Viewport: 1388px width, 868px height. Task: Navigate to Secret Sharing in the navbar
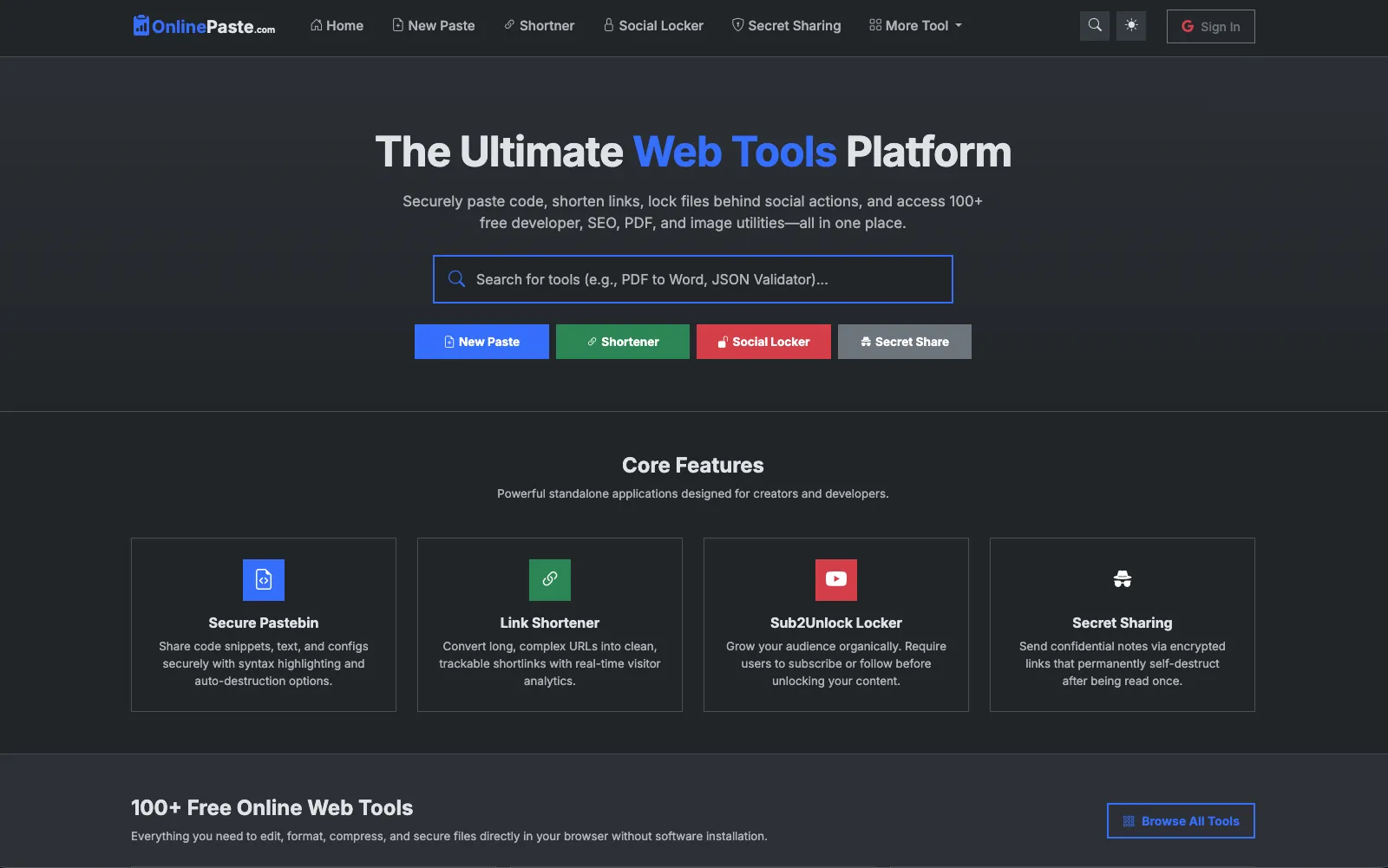pos(786,26)
